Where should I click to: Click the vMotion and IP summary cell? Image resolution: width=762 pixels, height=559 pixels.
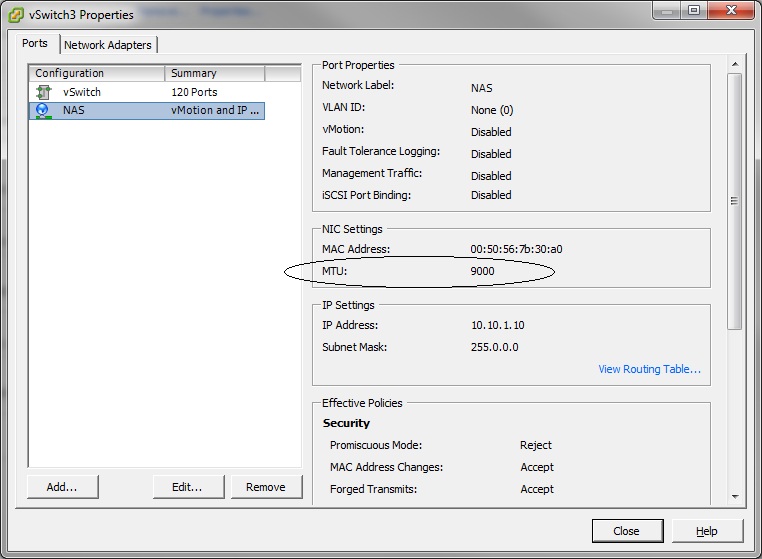215,110
